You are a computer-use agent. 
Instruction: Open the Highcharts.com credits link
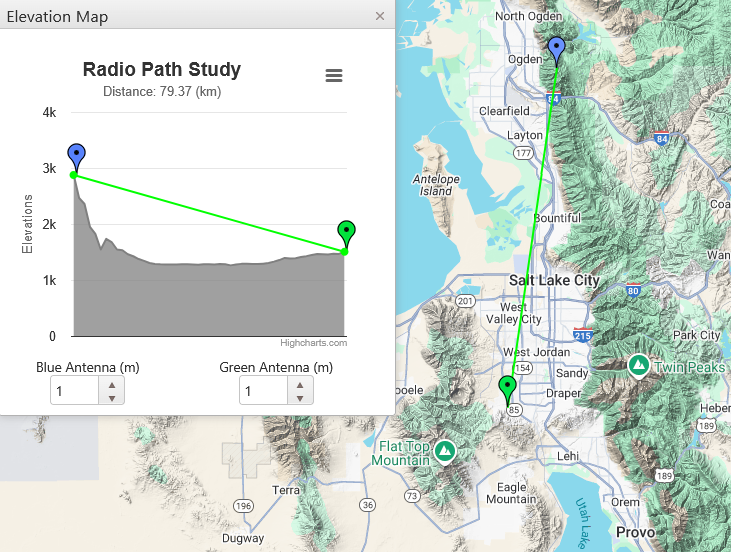click(313, 343)
